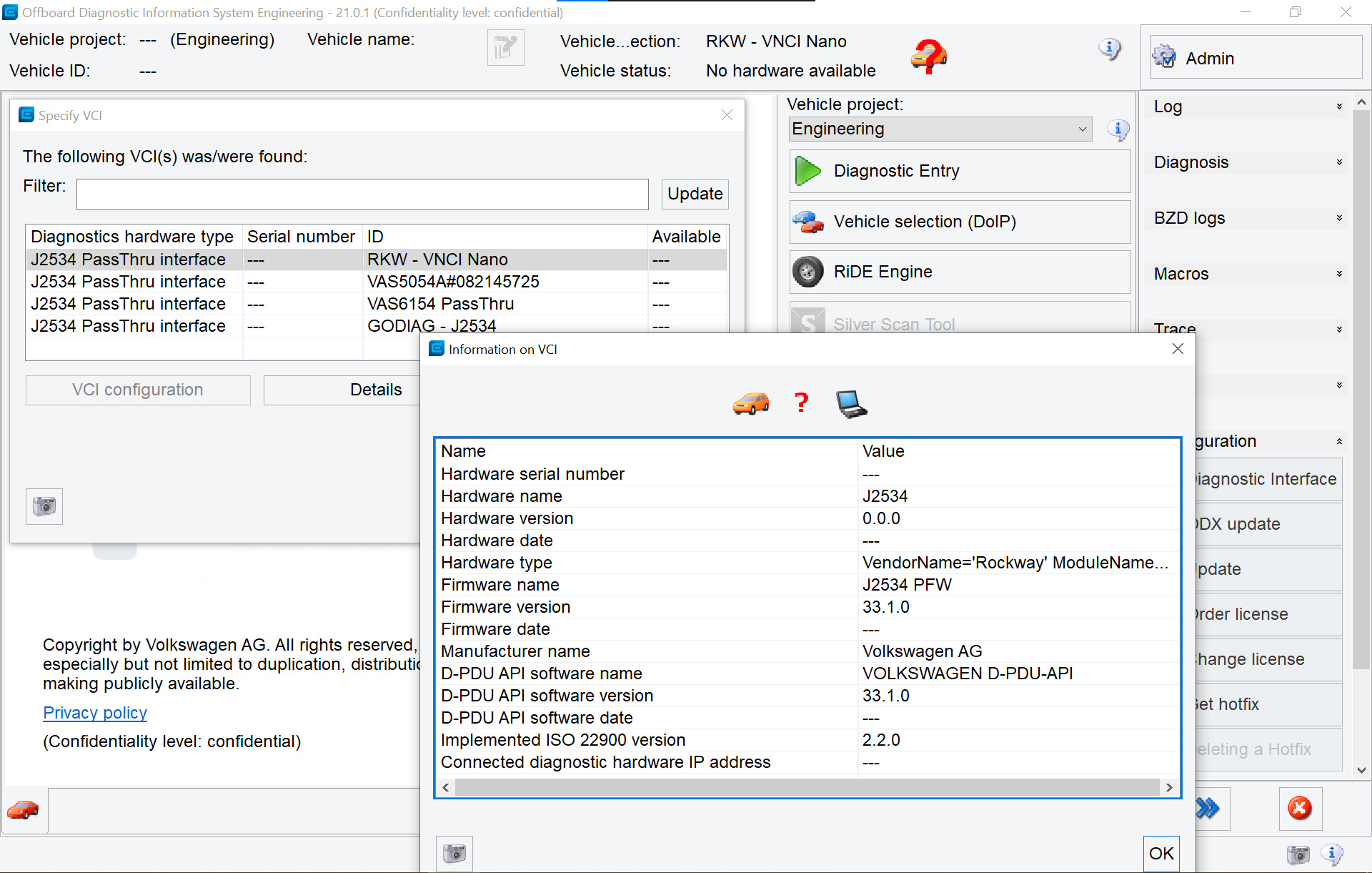1372x873 pixels.
Task: Select the RKW - VNCI Nano row
Action: click(x=377, y=260)
